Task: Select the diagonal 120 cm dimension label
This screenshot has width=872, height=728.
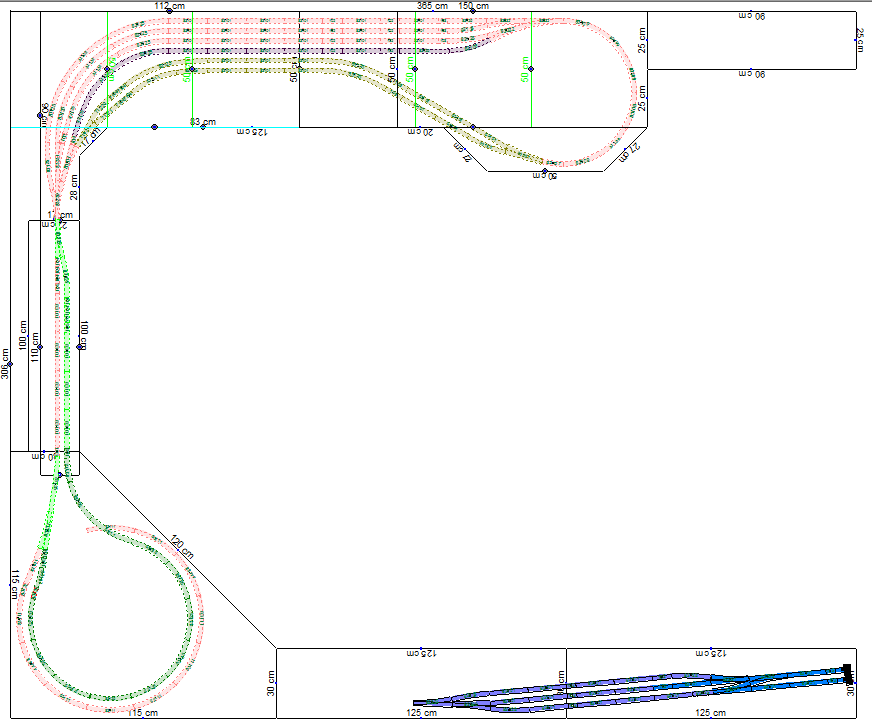Action: coord(182,548)
